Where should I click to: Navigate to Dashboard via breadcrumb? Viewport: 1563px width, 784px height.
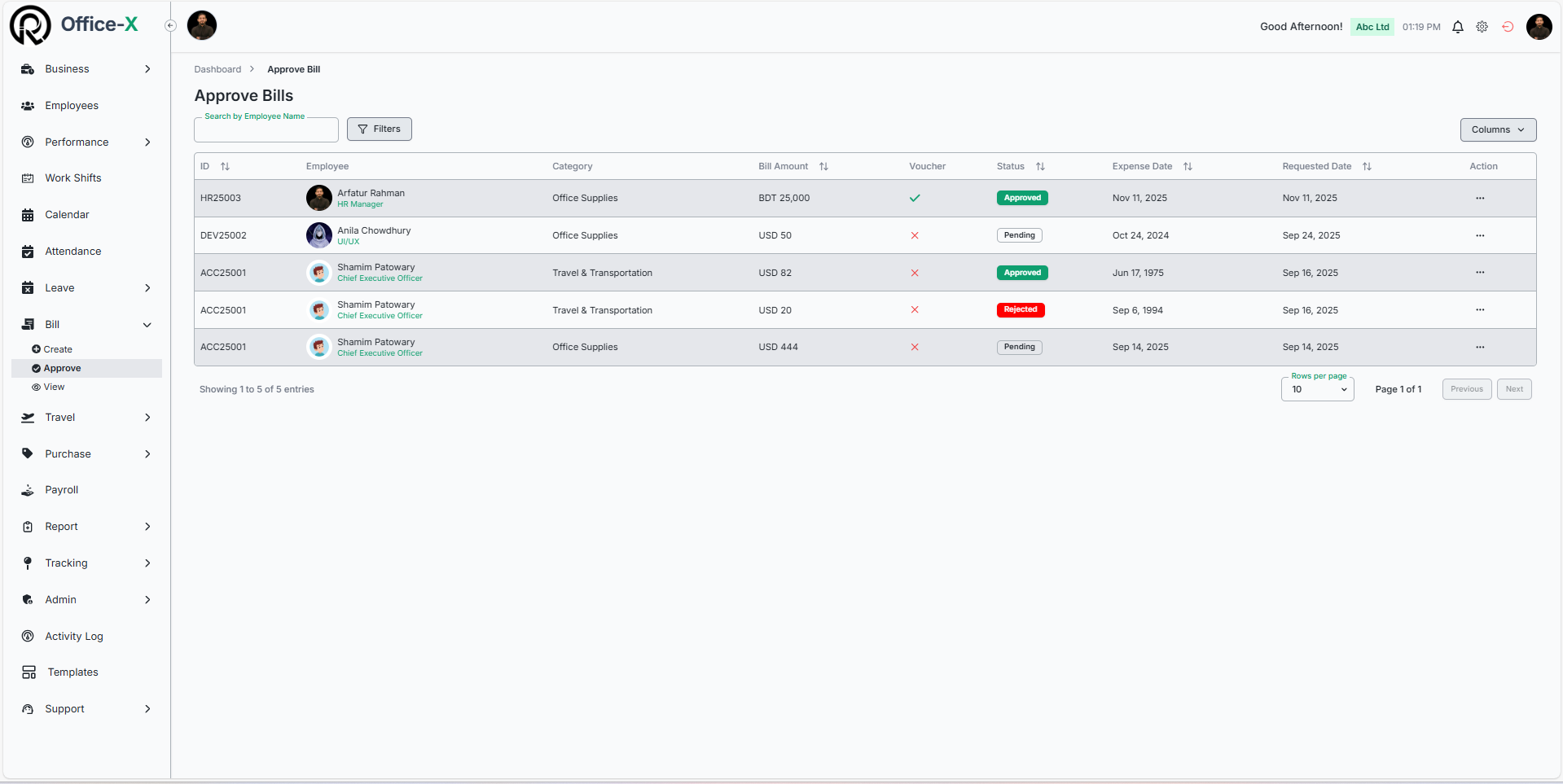(217, 69)
